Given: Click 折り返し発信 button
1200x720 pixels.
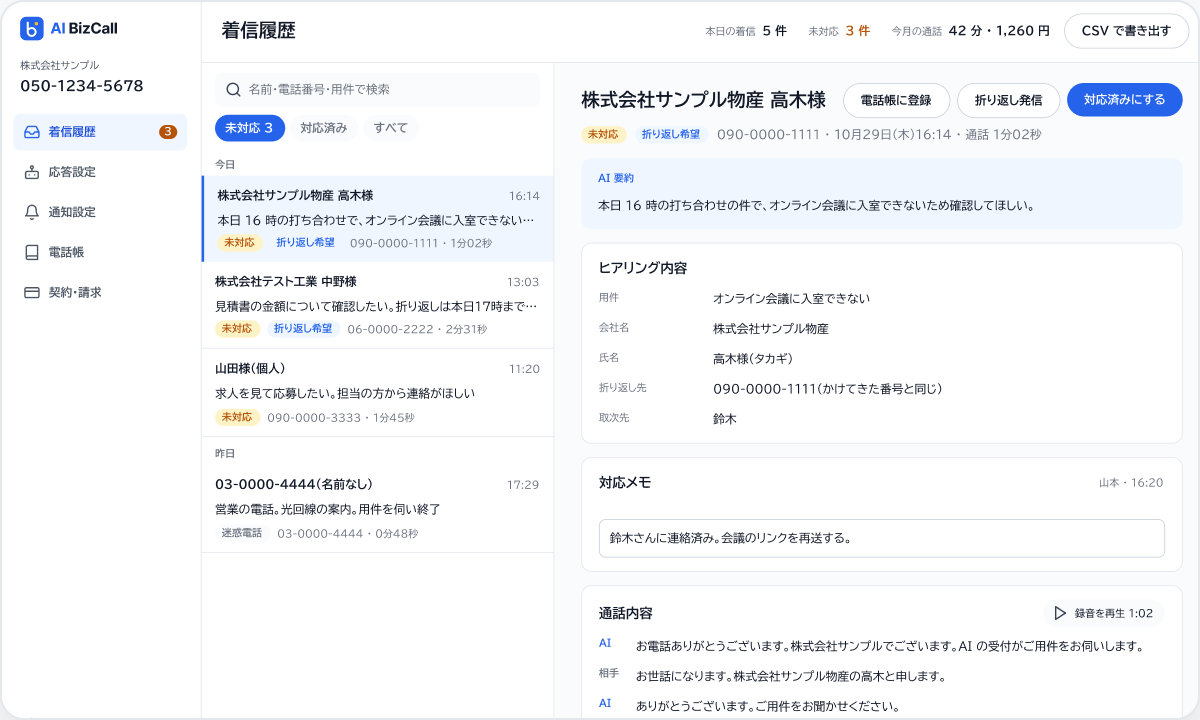Looking at the screenshot, I should (1008, 100).
